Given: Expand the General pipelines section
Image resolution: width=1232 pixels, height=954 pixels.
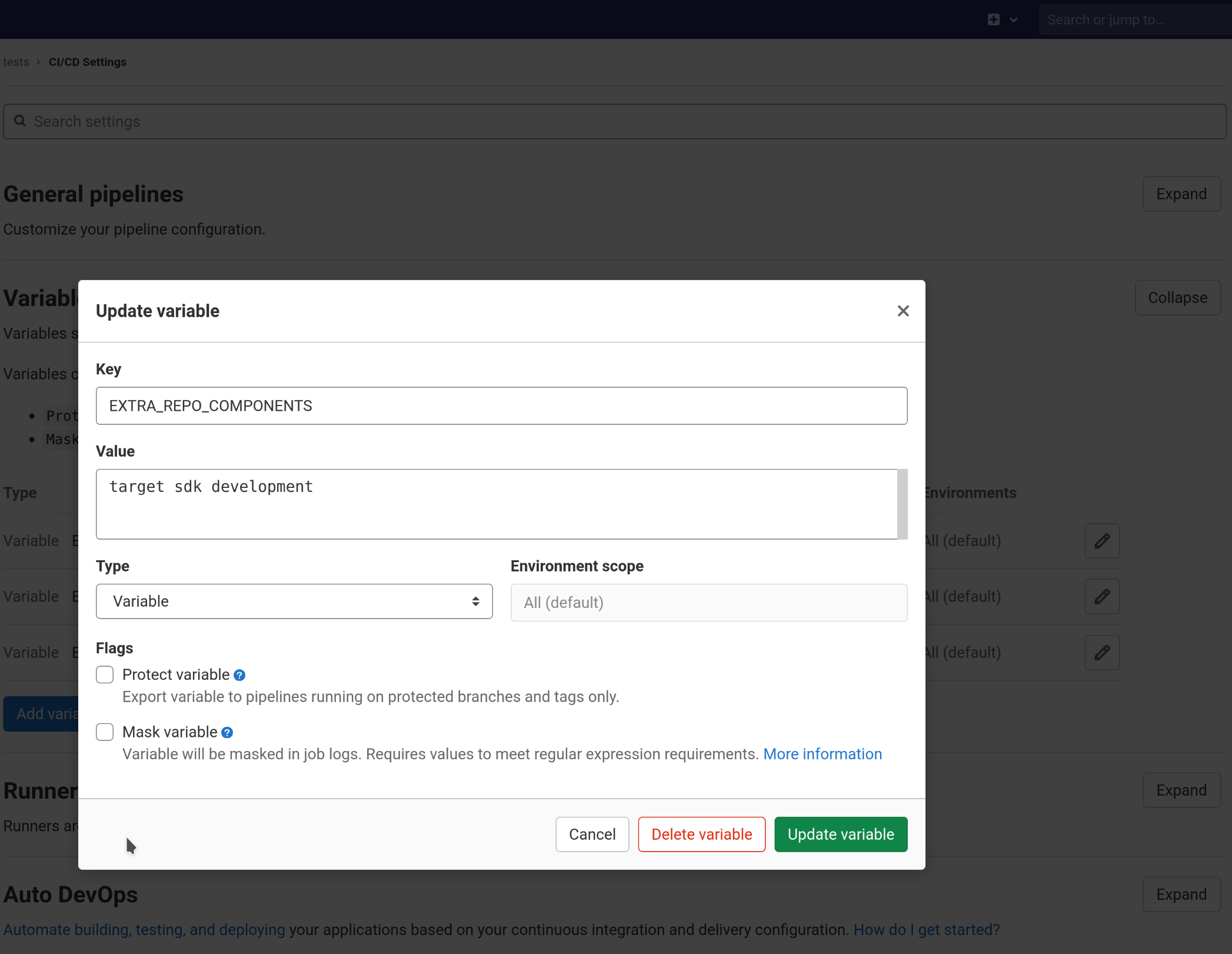Looking at the screenshot, I should pyautogui.click(x=1181, y=194).
